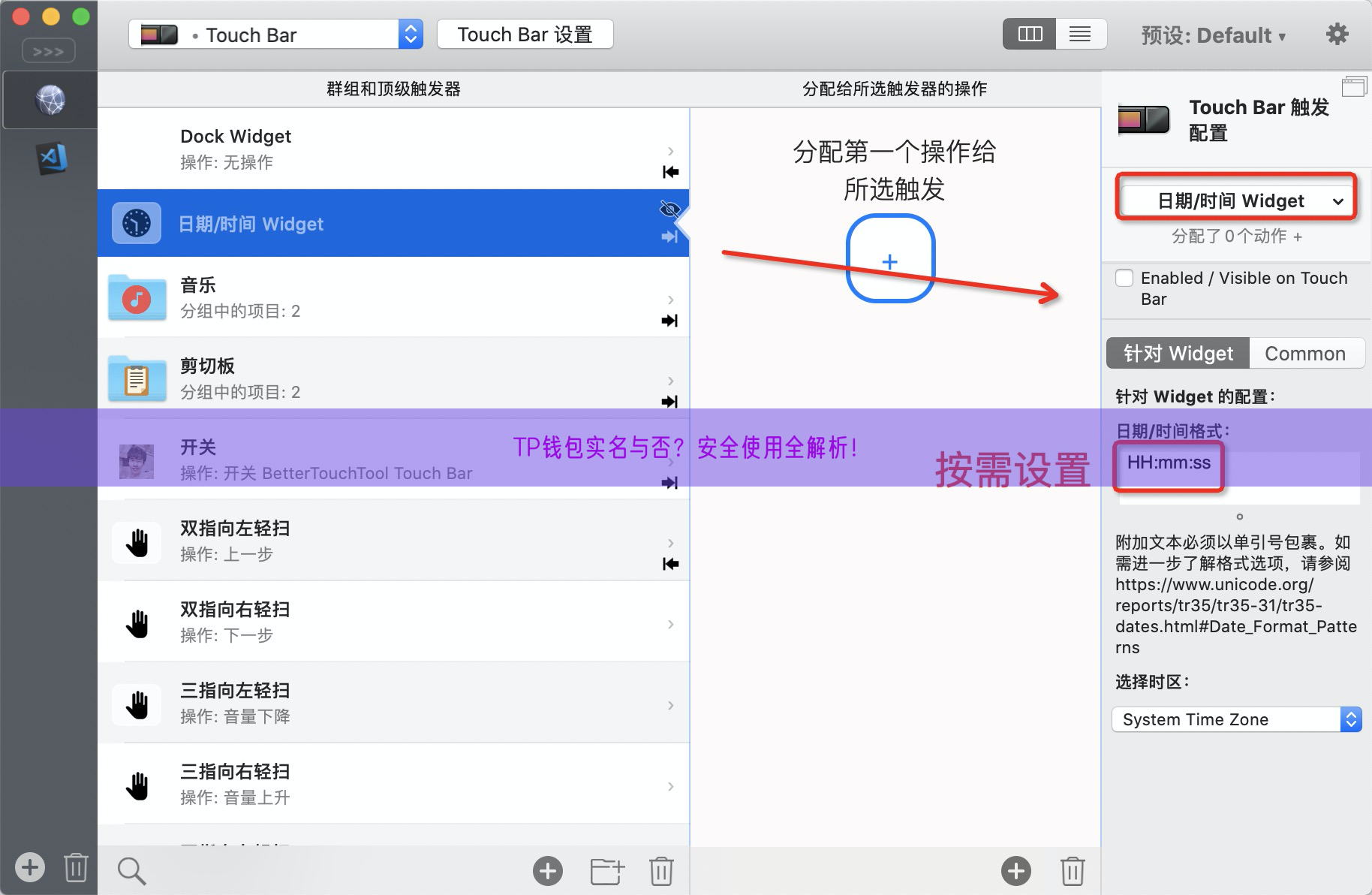
Task: Select the 三指向右轻扫 gesture row
Action: click(x=393, y=784)
